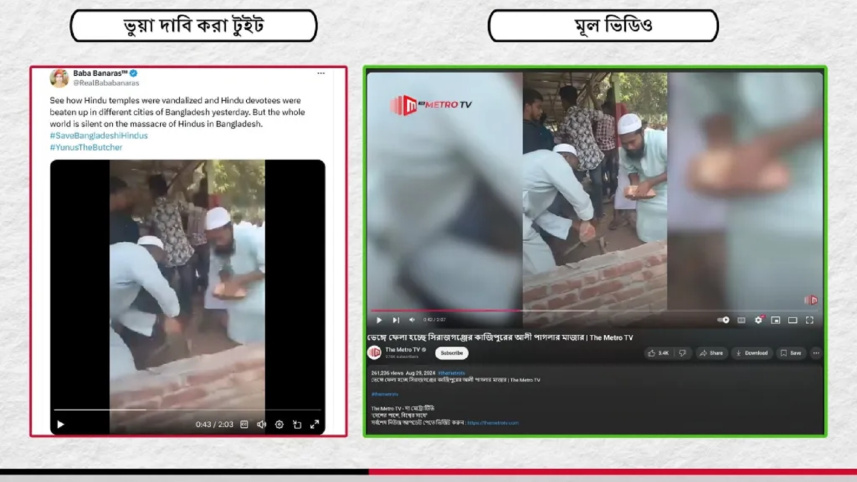Skip to next video in YouTube player
This screenshot has width=857, height=482.
point(396,320)
